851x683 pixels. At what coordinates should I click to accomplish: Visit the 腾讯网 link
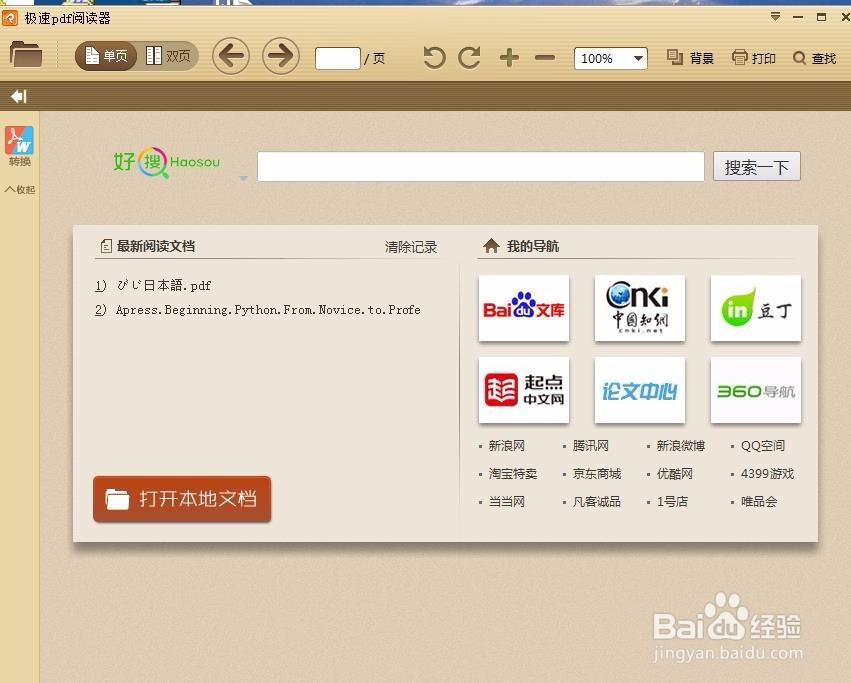click(x=590, y=446)
